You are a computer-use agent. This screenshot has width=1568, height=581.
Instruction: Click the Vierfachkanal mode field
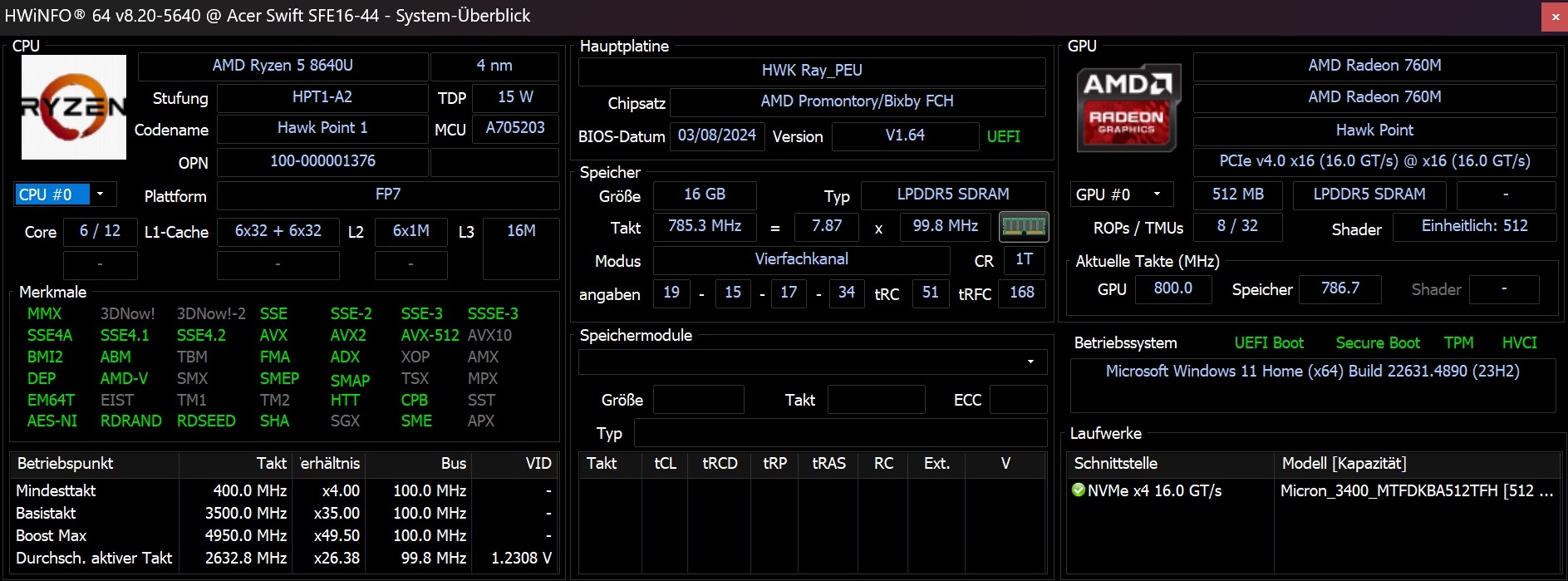pos(801,259)
